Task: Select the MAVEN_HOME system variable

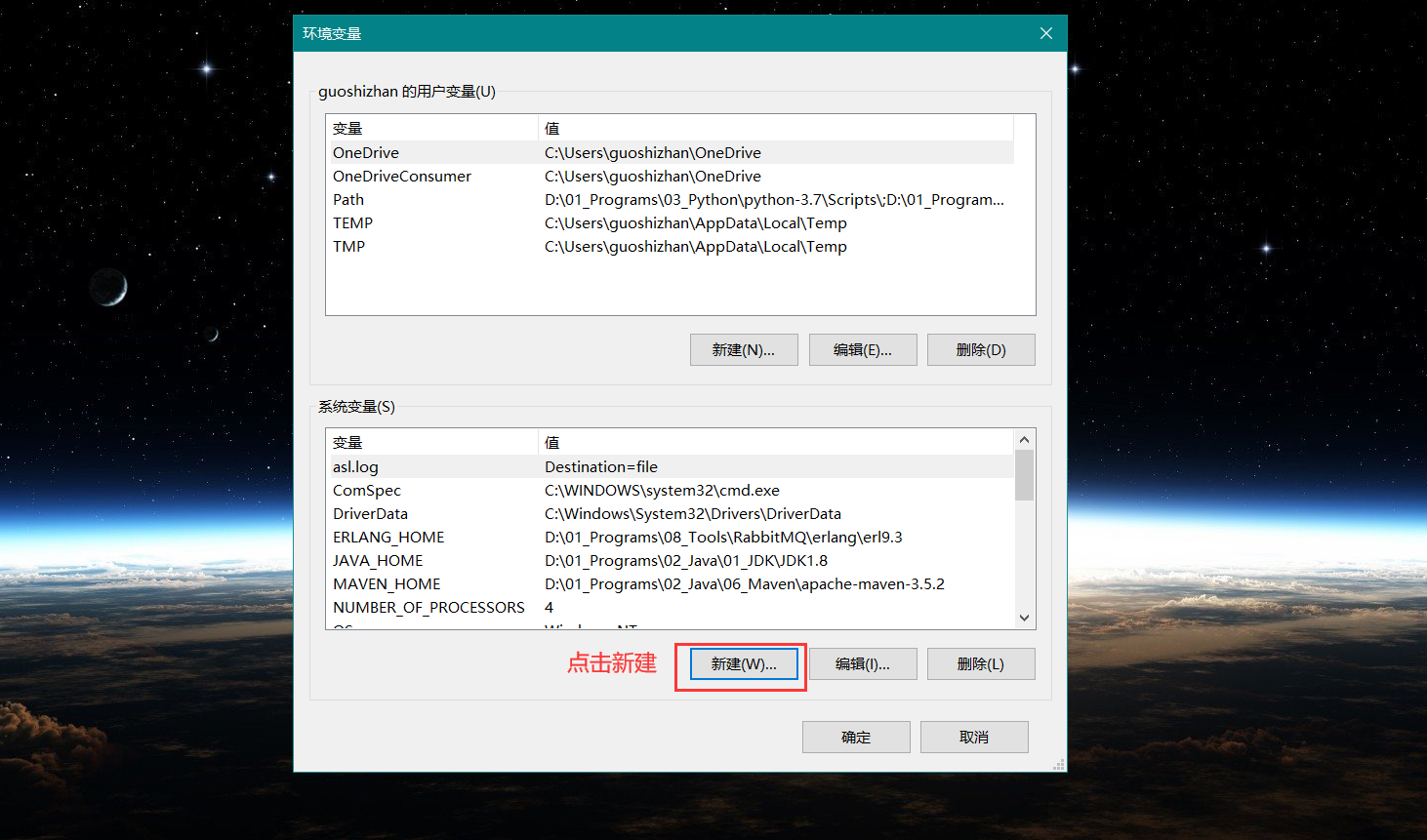Action: click(x=671, y=584)
